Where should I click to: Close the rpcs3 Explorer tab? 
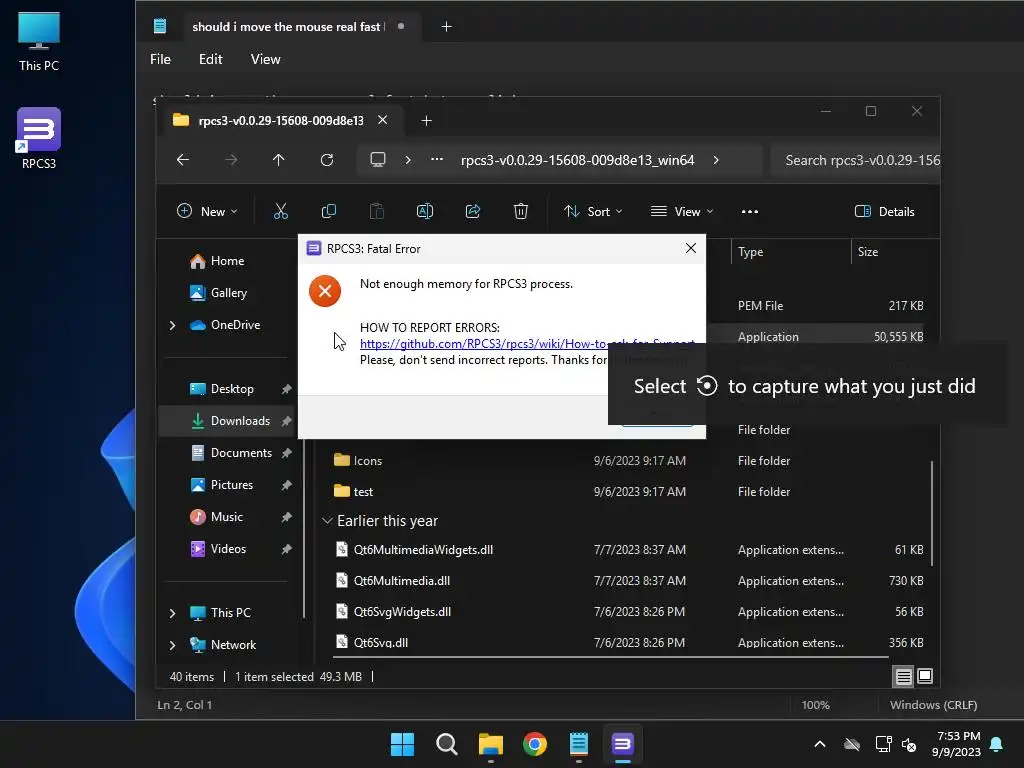[x=383, y=120]
